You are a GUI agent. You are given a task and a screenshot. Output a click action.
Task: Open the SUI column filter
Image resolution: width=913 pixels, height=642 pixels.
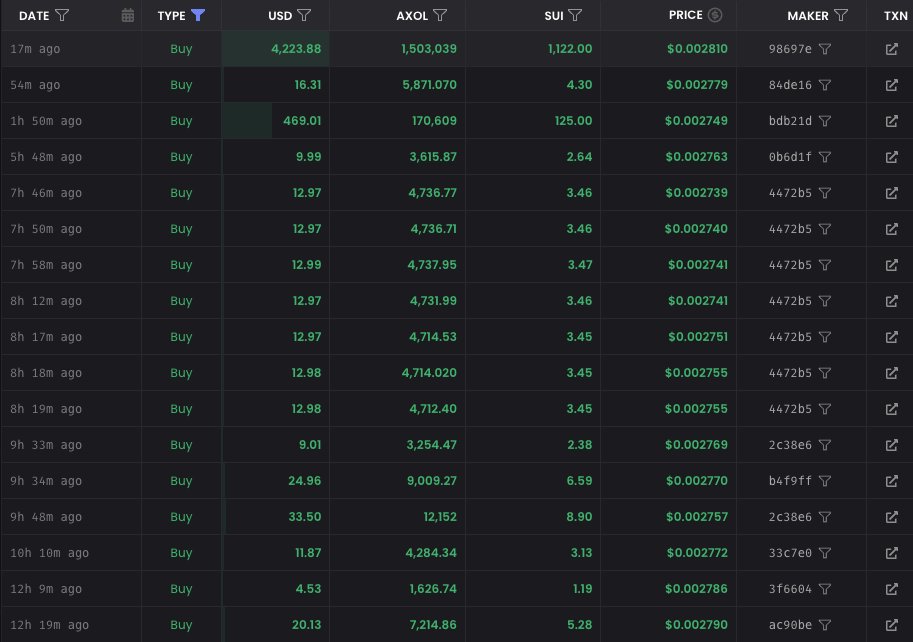(575, 15)
